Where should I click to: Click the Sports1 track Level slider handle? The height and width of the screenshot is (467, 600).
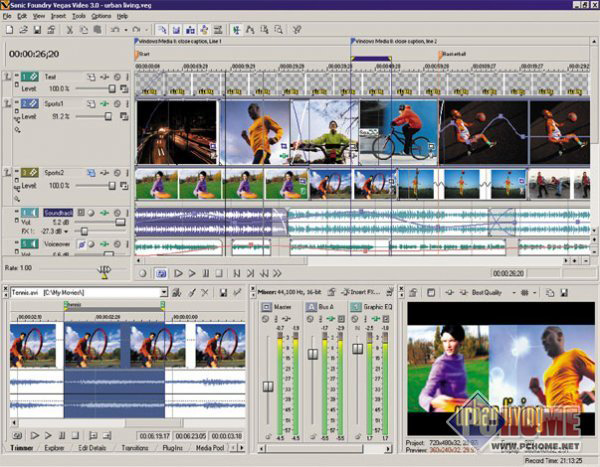(x=108, y=116)
